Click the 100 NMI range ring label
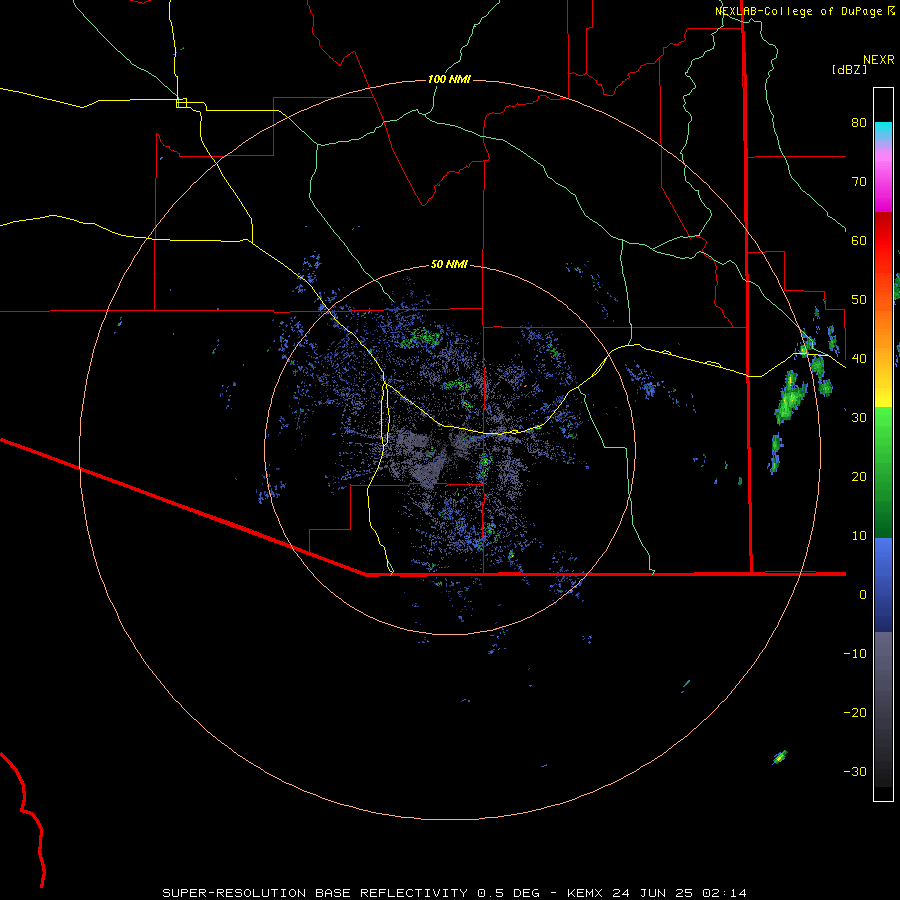The height and width of the screenshot is (900, 900). click(x=449, y=79)
